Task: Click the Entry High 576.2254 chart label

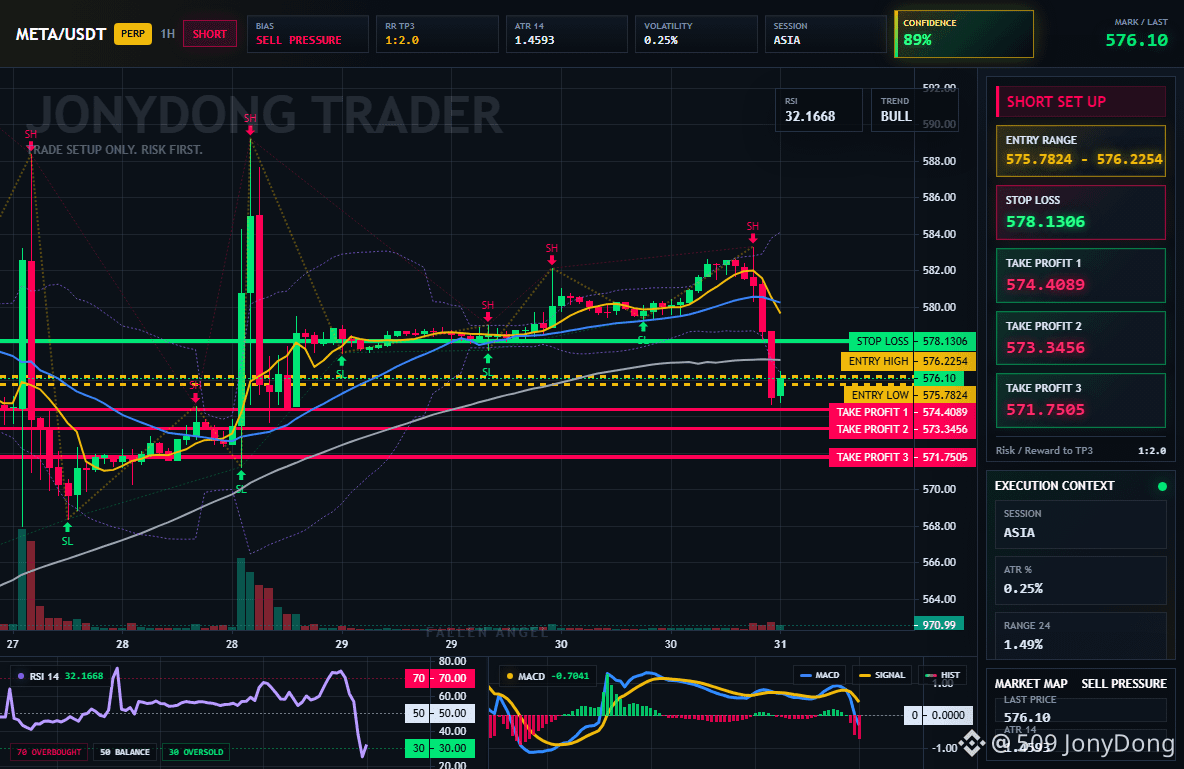Action: click(x=908, y=361)
